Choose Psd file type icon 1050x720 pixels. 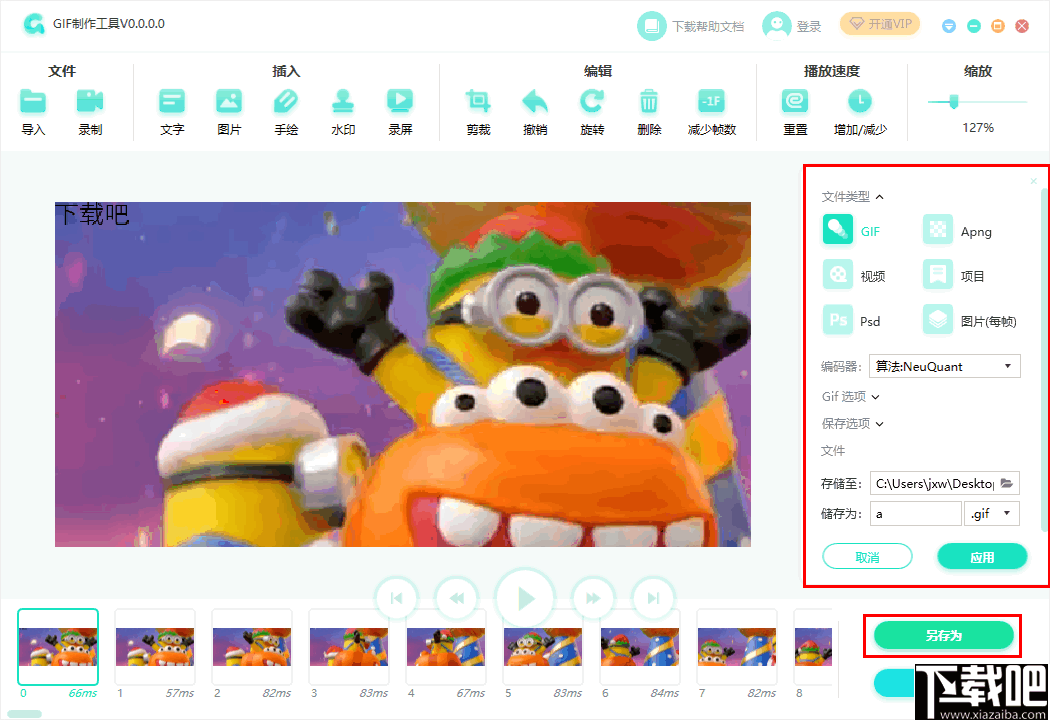(838, 319)
